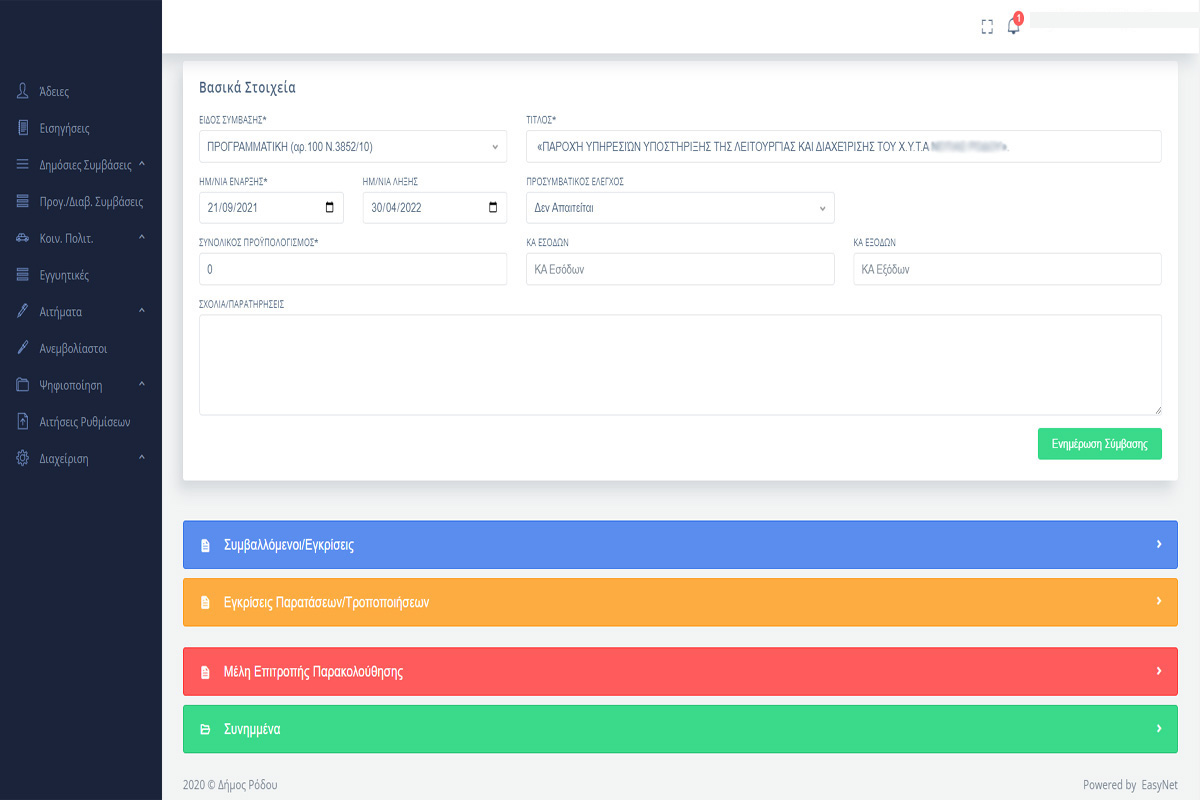Focus the Συνολικός Προϋπολογισμός field
Image resolution: width=1200 pixels, height=800 pixels.
[353, 269]
